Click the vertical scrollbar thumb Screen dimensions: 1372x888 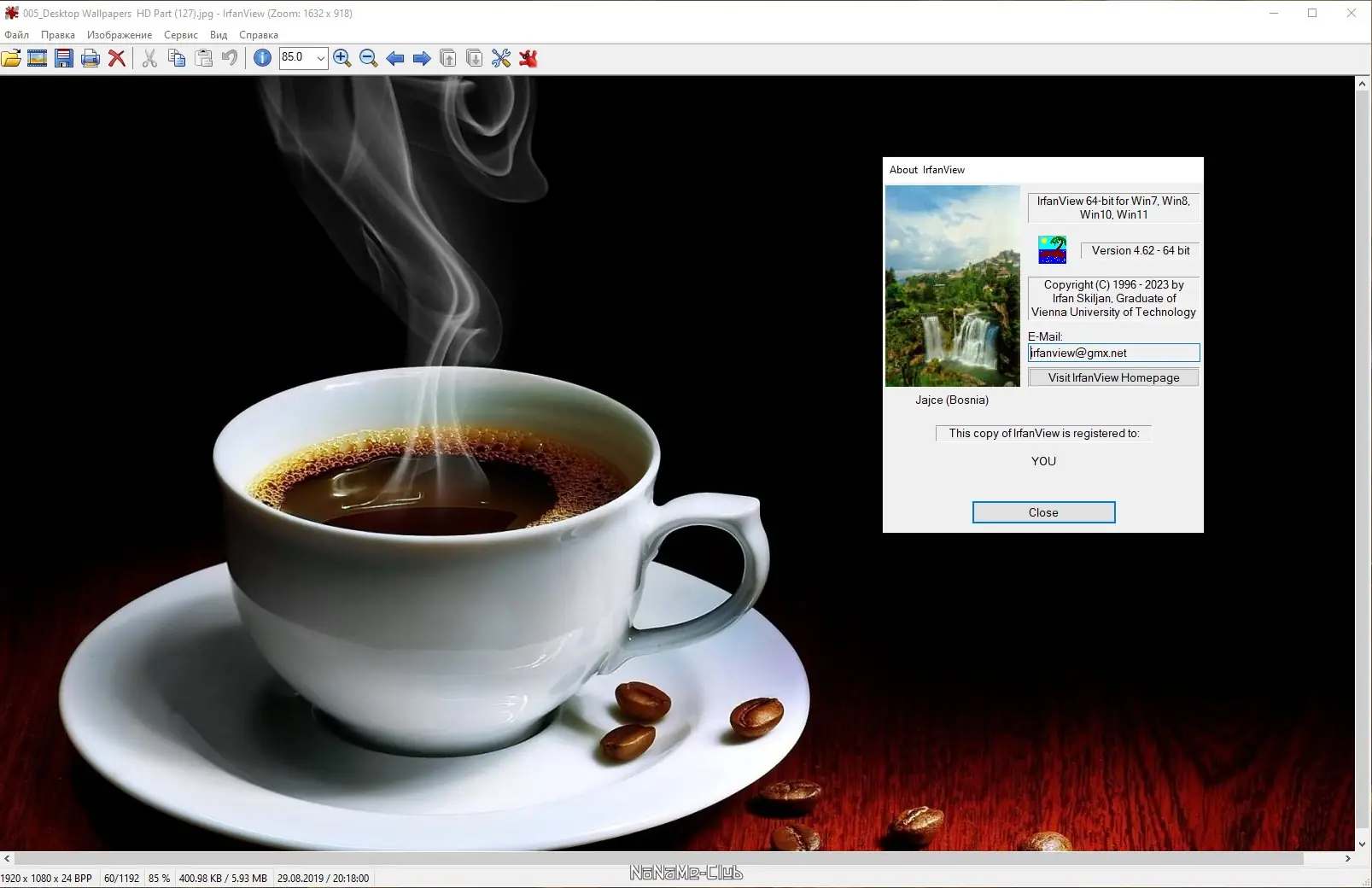pyautogui.click(x=1363, y=458)
